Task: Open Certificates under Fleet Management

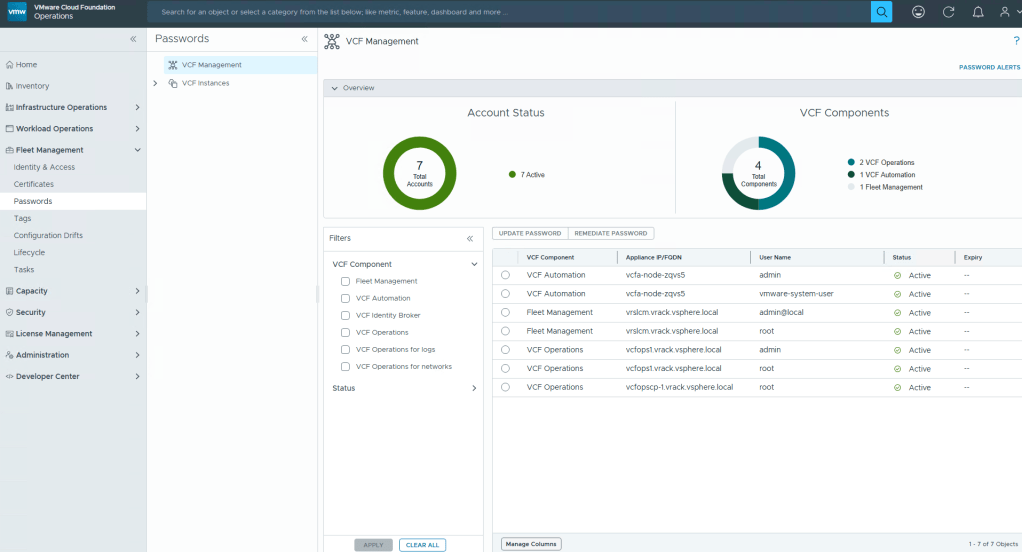Action: (34, 184)
